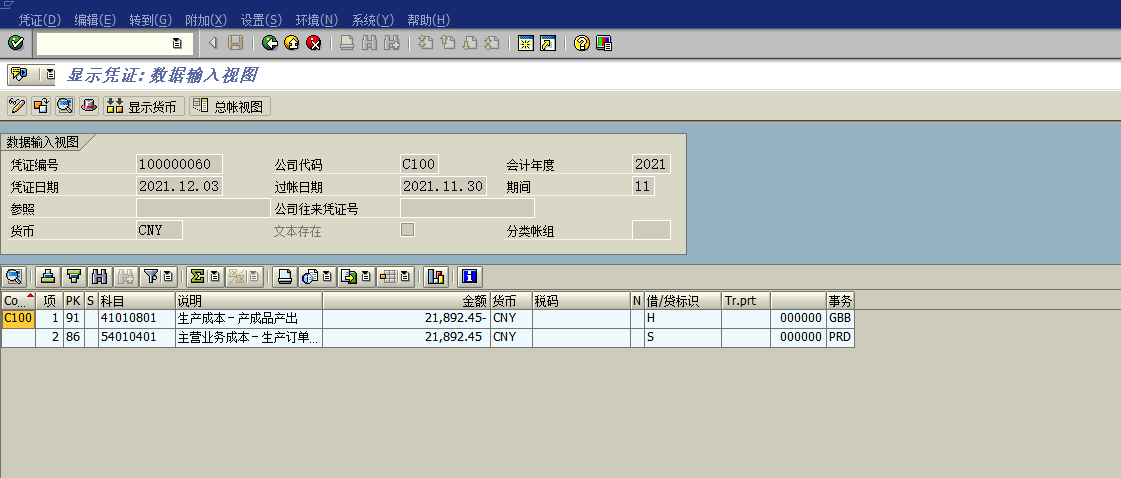Screen dimensions: 1121x478
Task: Click the services for object icon beside the title
Action: (19, 74)
